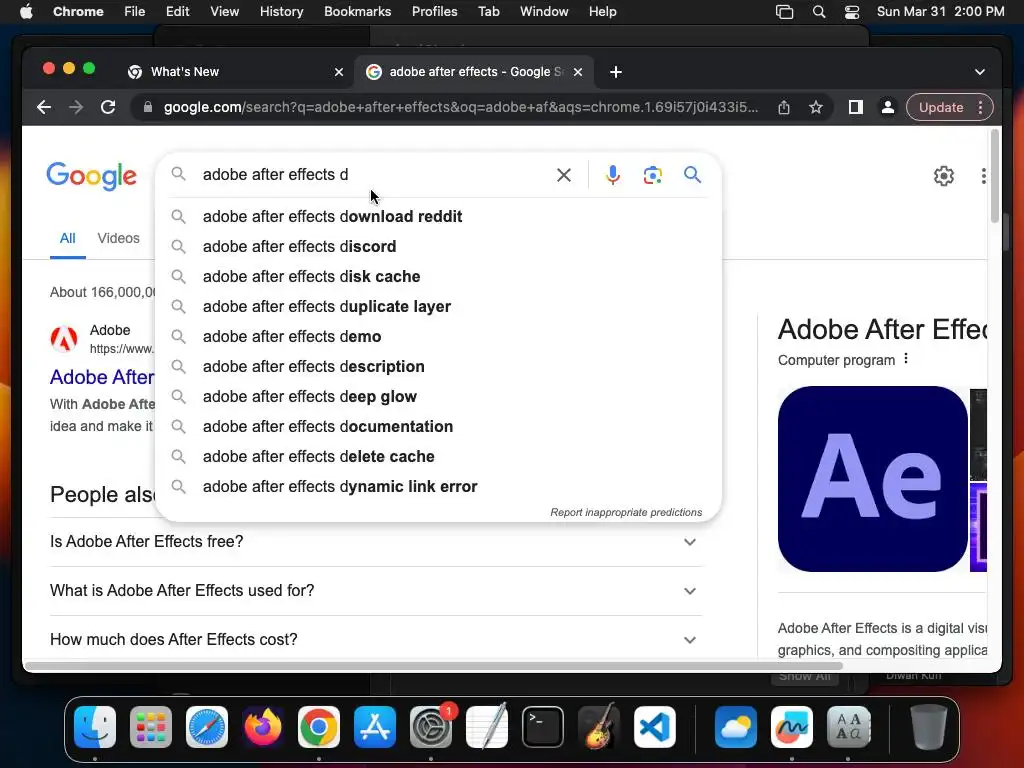Open the tab search dropdown arrow
1024x768 pixels.
[x=980, y=72]
